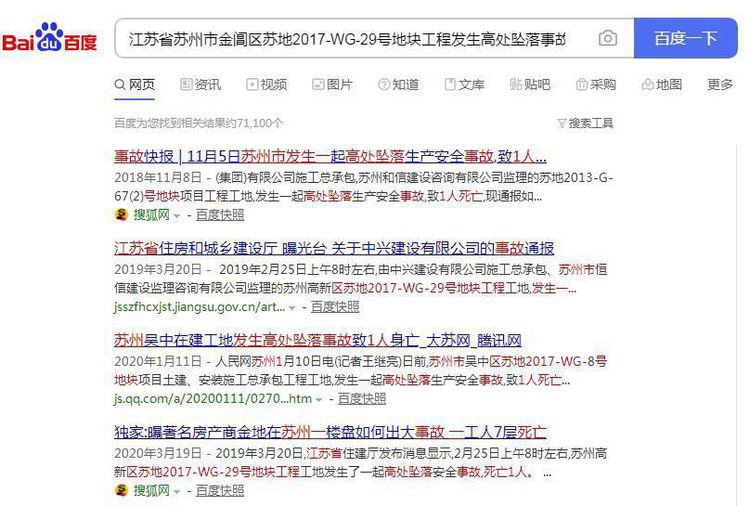
Task: Open the 图片 tab
Action: pos(332,85)
